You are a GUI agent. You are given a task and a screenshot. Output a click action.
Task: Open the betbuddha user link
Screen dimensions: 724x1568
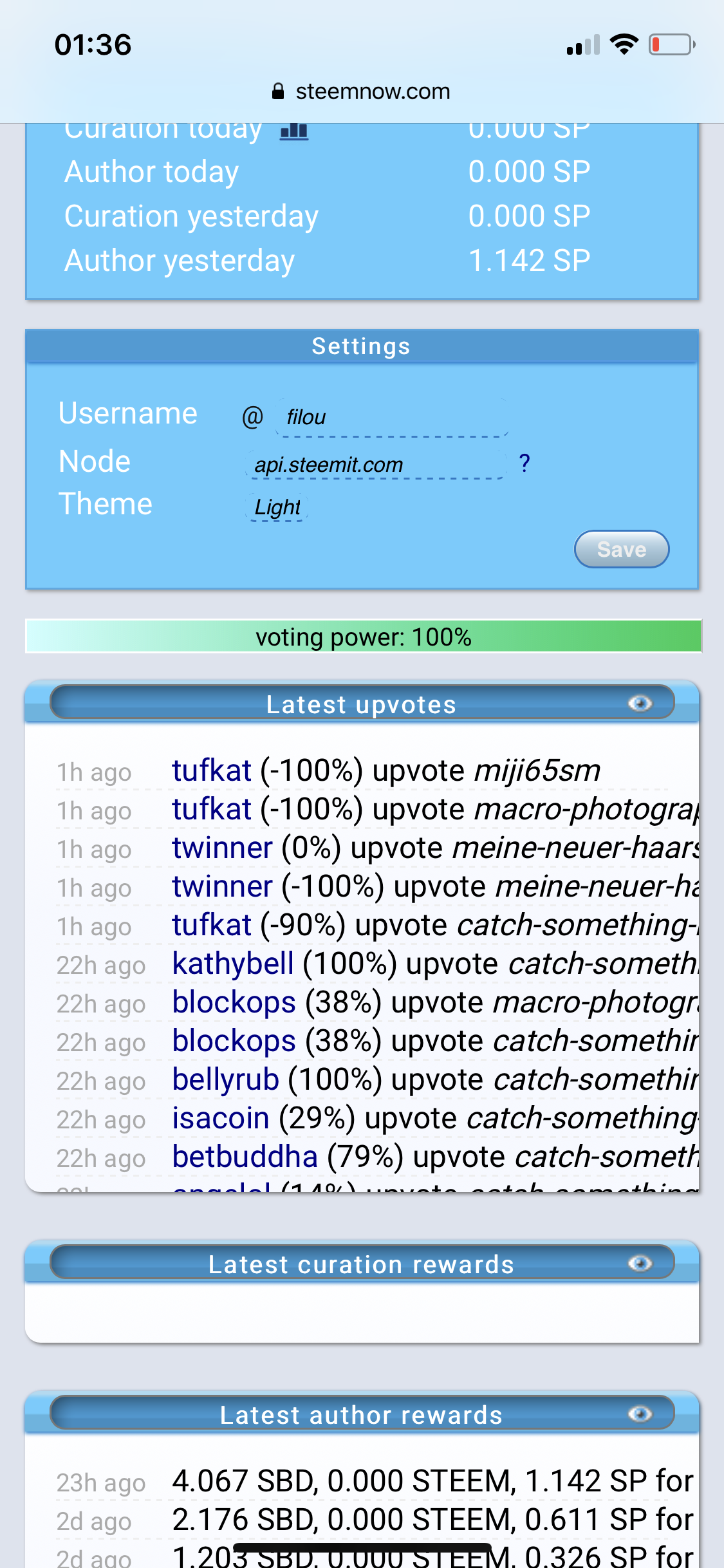click(x=245, y=1157)
